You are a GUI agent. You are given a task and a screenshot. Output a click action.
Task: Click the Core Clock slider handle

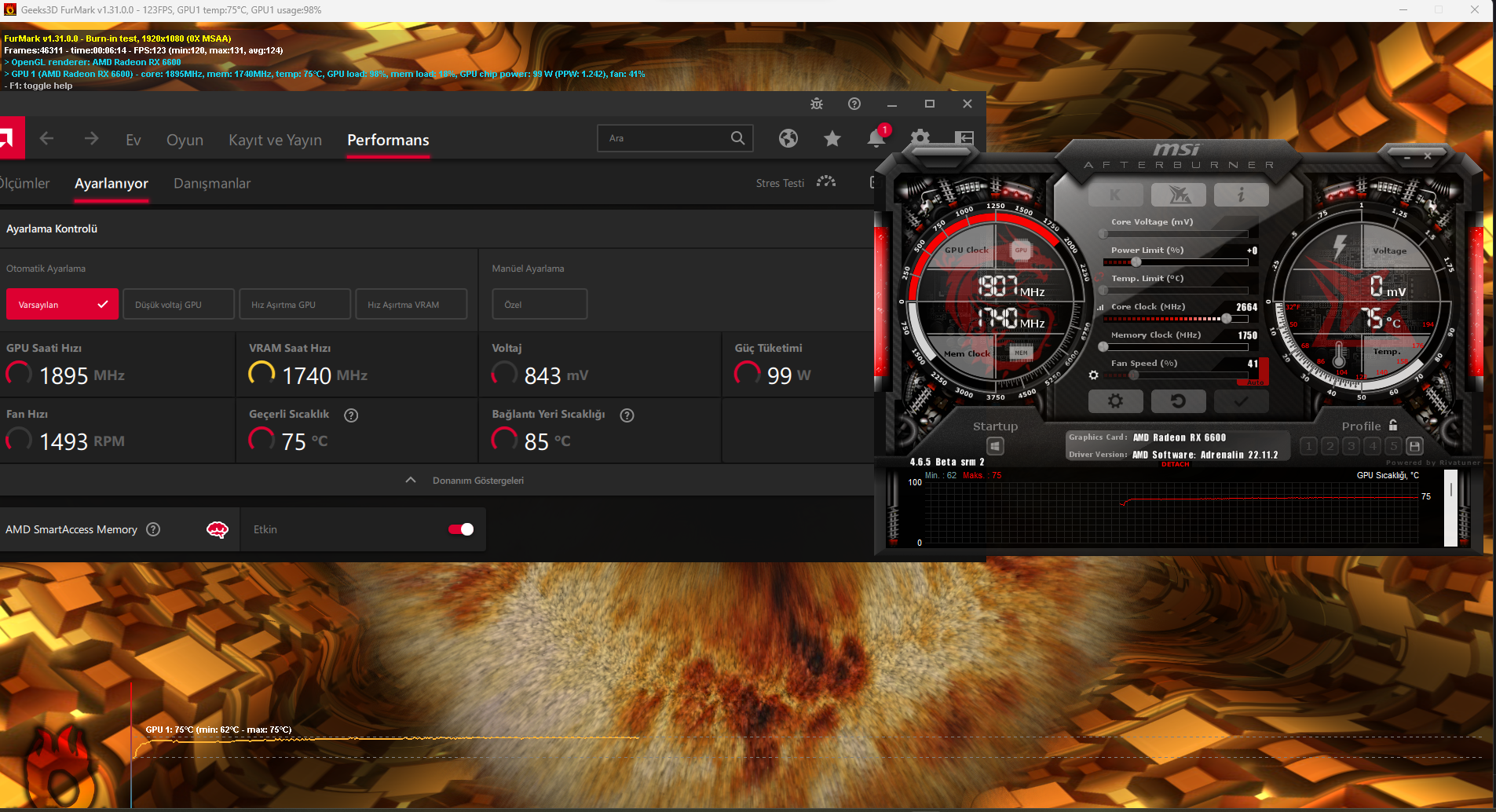(1227, 319)
